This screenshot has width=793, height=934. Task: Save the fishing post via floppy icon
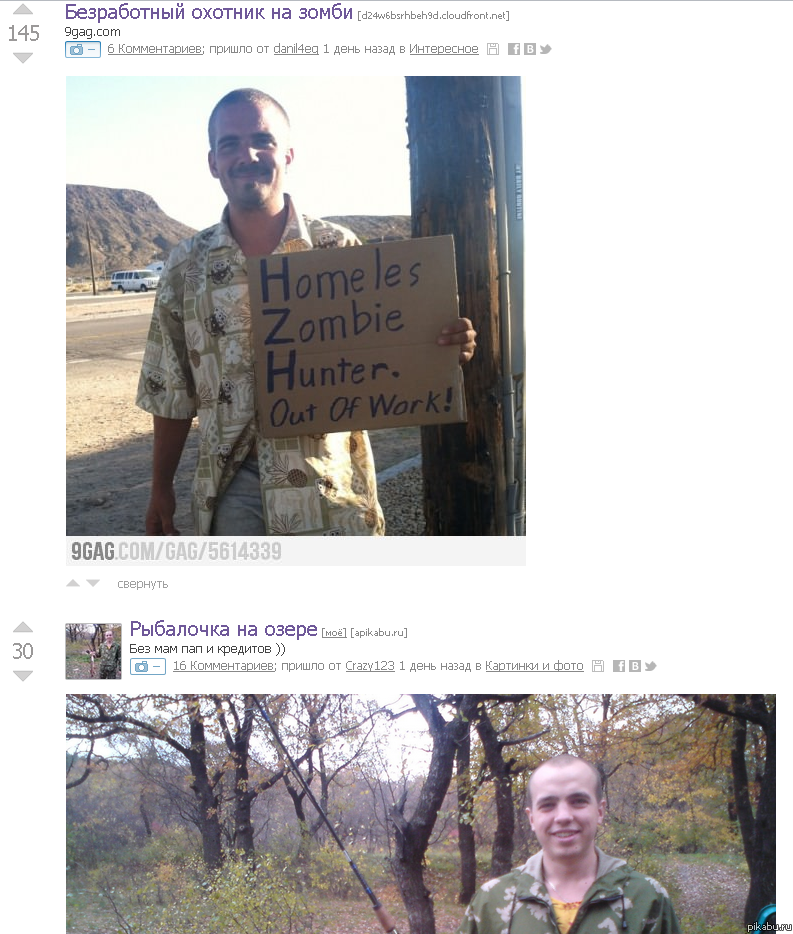598,666
